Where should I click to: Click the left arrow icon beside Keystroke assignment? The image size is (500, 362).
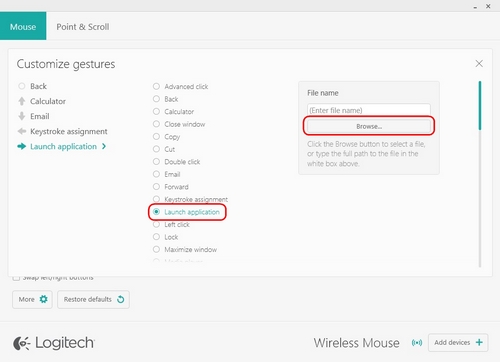pyautogui.click(x=22, y=131)
